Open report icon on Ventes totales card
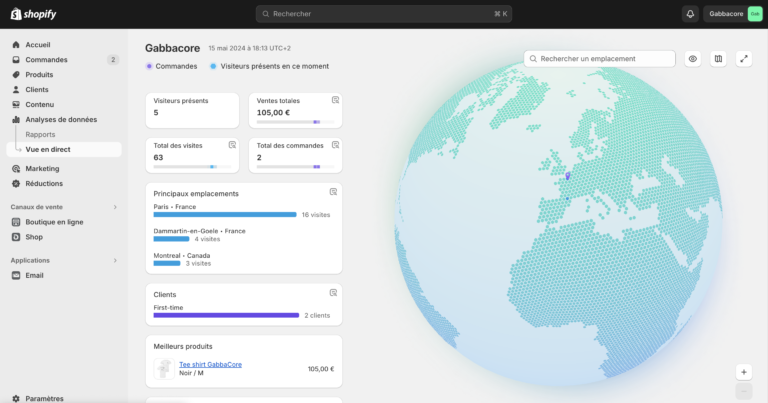This screenshot has height=403, width=768. 335,100
